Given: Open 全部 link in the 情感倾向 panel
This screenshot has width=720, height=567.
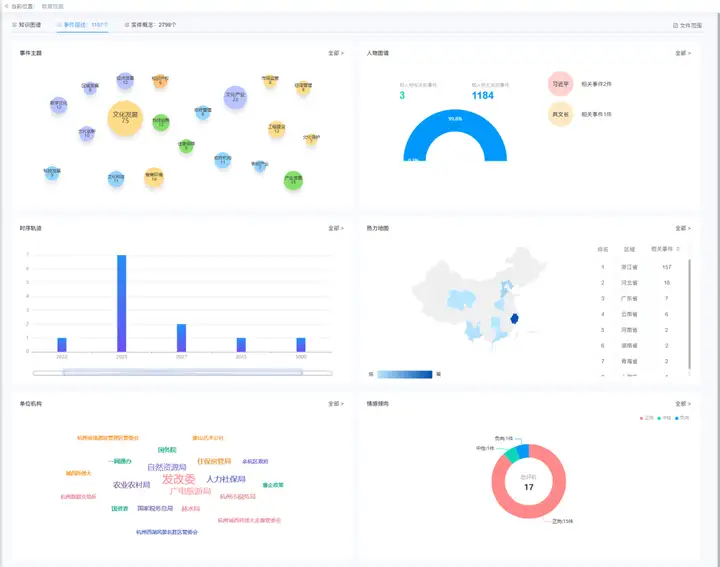Looking at the screenshot, I should (x=683, y=404).
